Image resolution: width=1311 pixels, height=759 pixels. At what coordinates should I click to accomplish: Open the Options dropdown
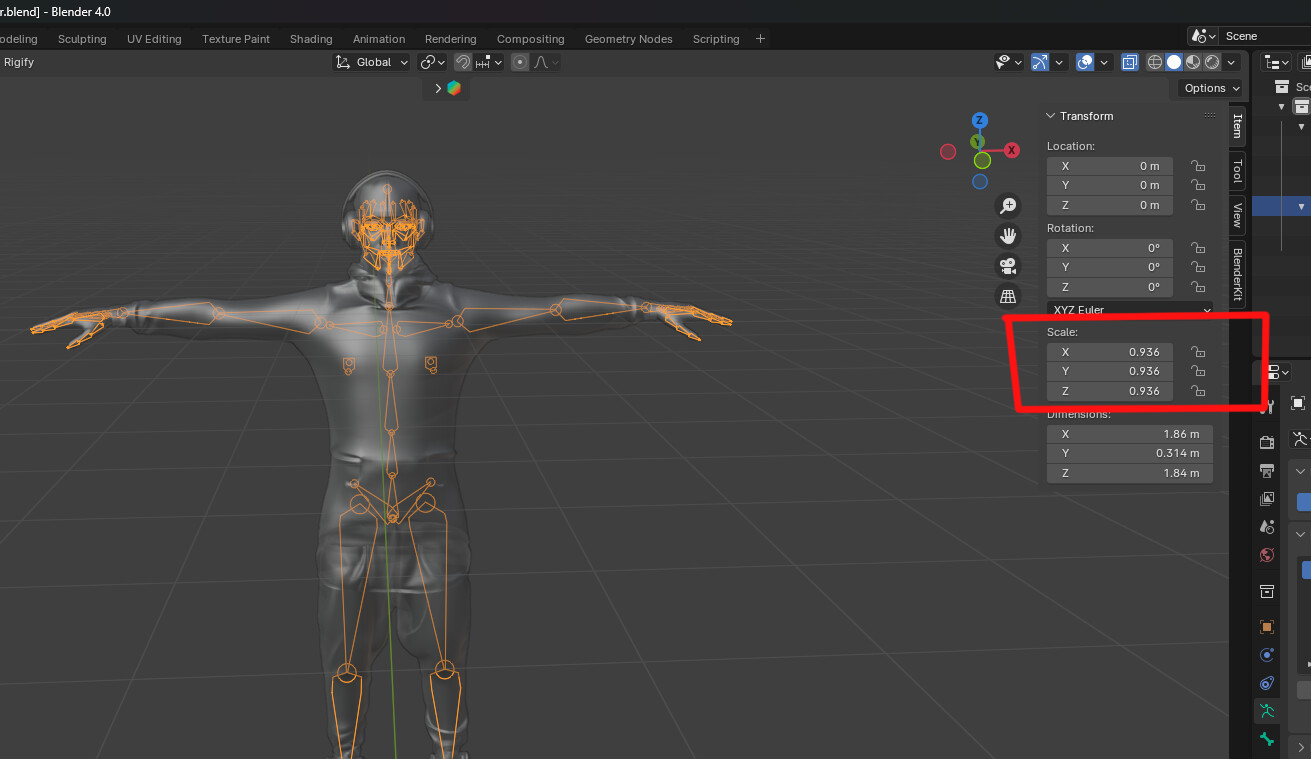(x=1211, y=88)
